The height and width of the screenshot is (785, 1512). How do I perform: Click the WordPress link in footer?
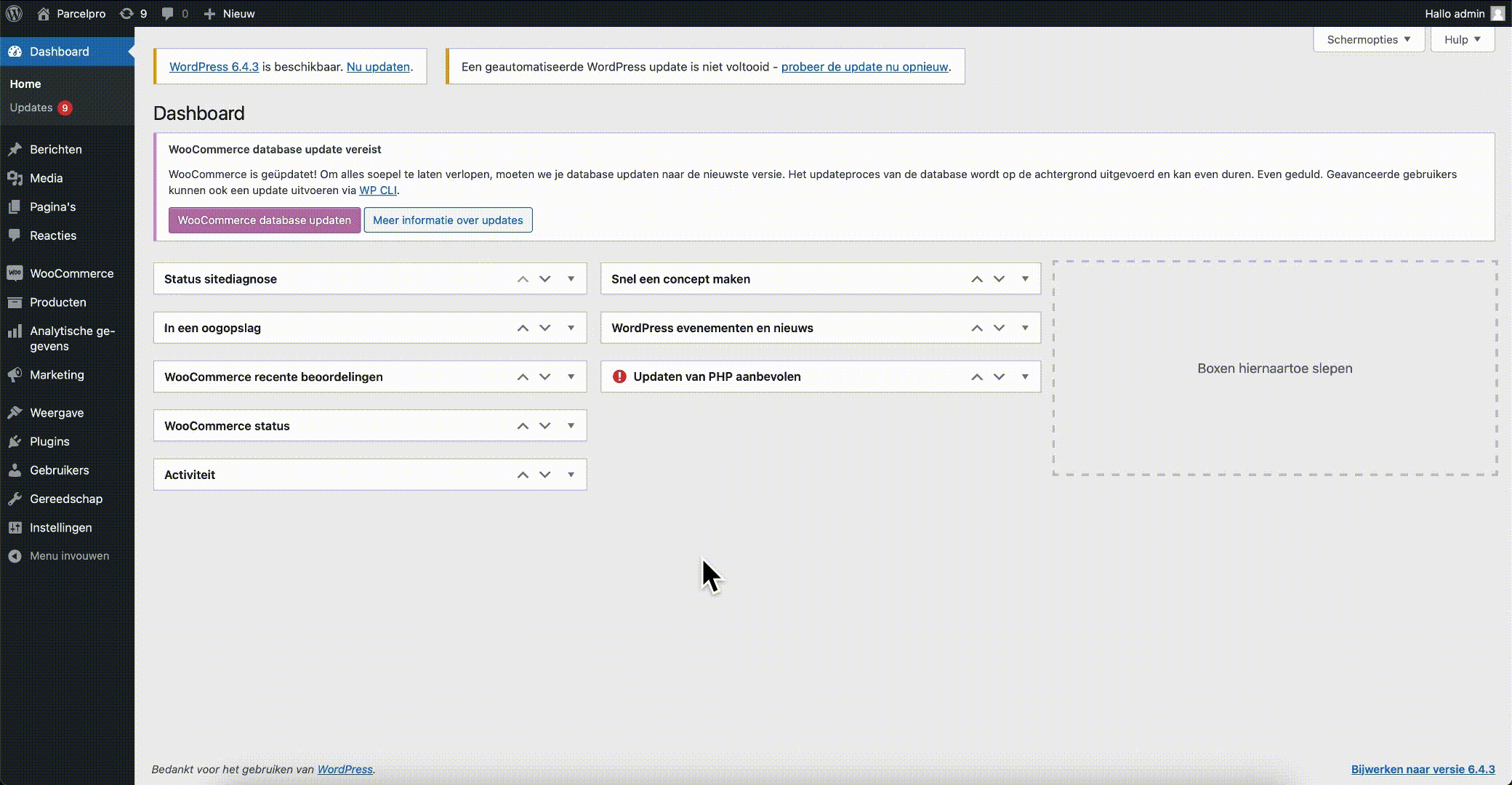[x=345, y=769]
